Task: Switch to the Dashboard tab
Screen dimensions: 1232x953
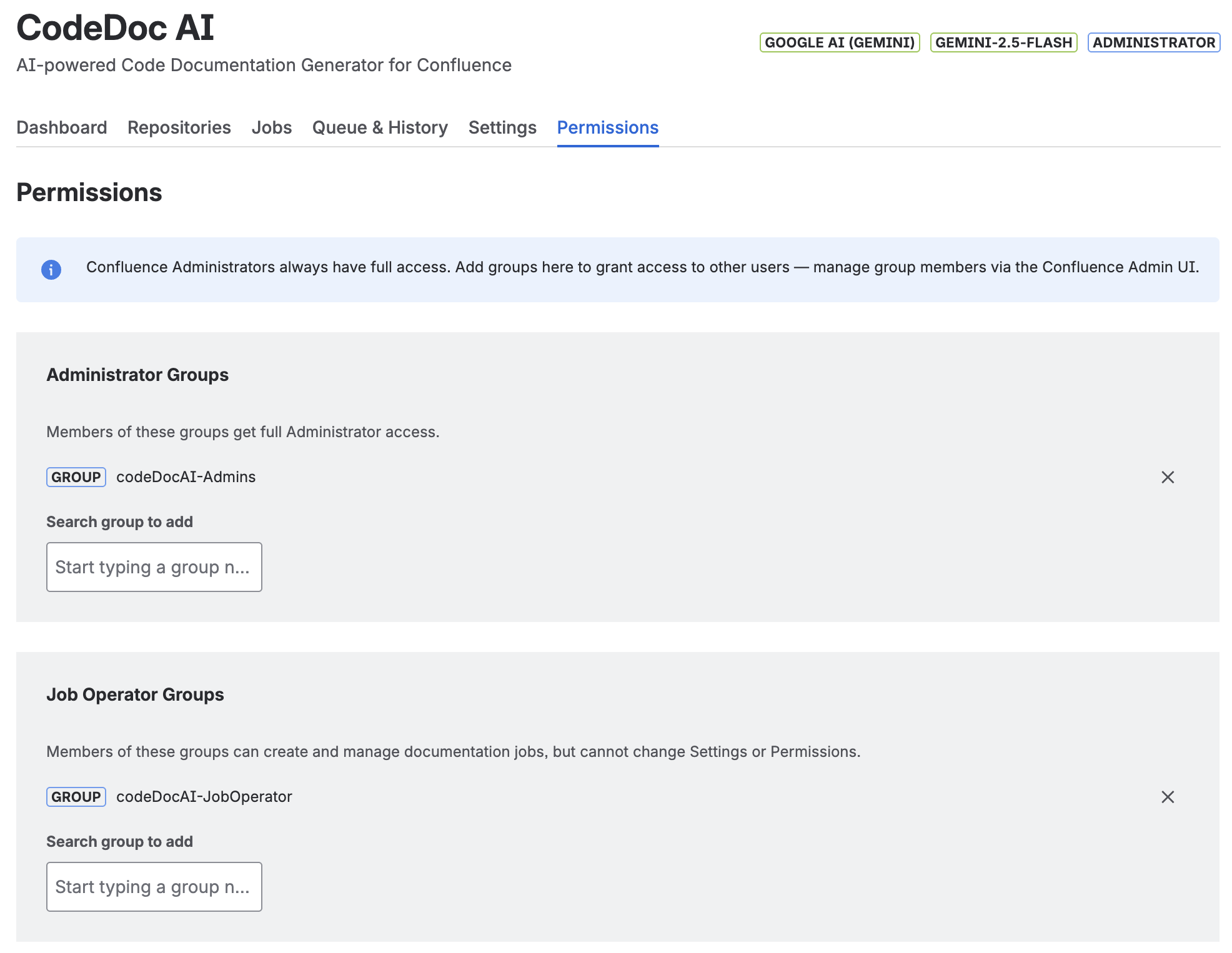Action: point(61,127)
